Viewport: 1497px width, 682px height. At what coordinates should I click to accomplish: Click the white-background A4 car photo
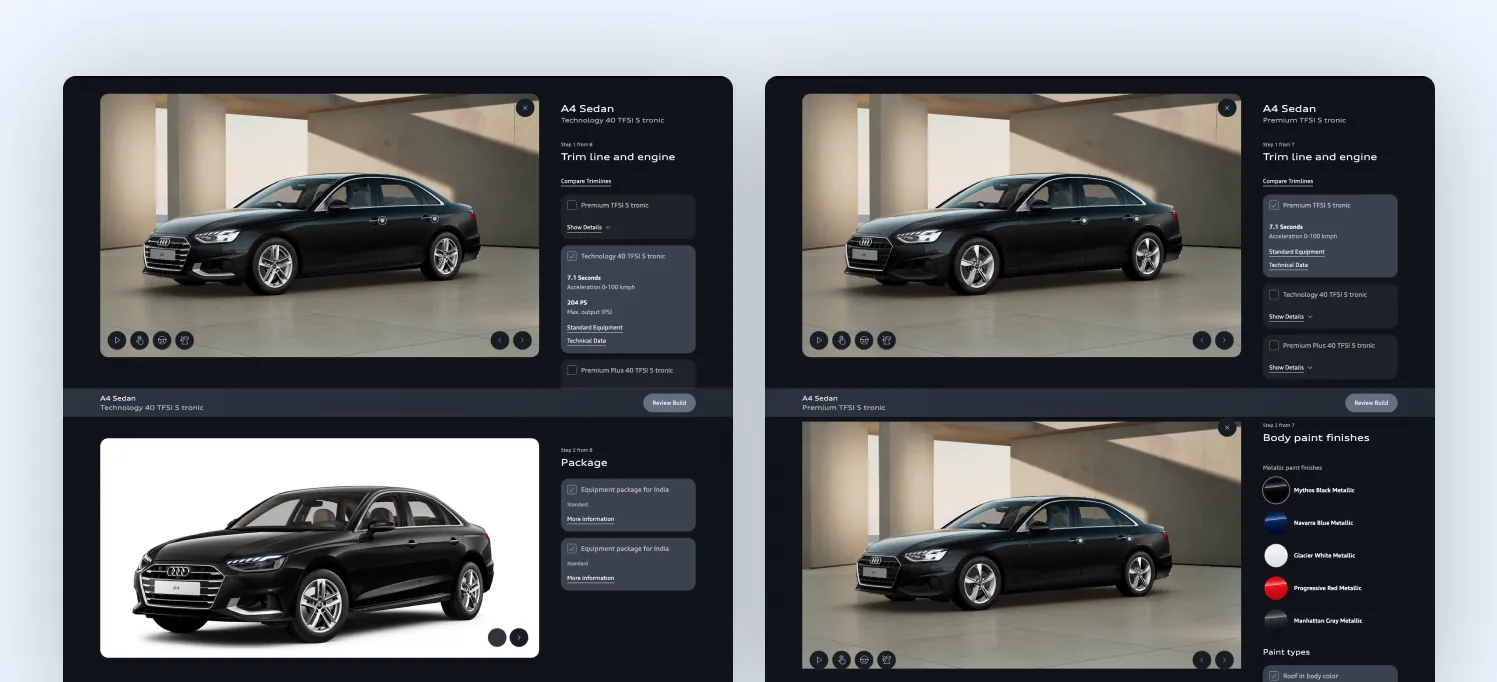[x=319, y=548]
